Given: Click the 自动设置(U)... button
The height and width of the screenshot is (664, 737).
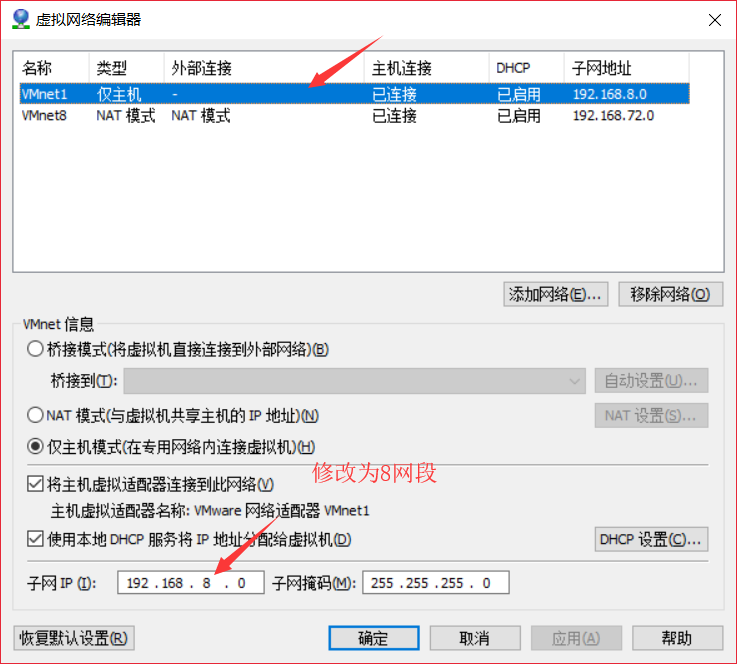Looking at the screenshot, I should pos(651,381).
